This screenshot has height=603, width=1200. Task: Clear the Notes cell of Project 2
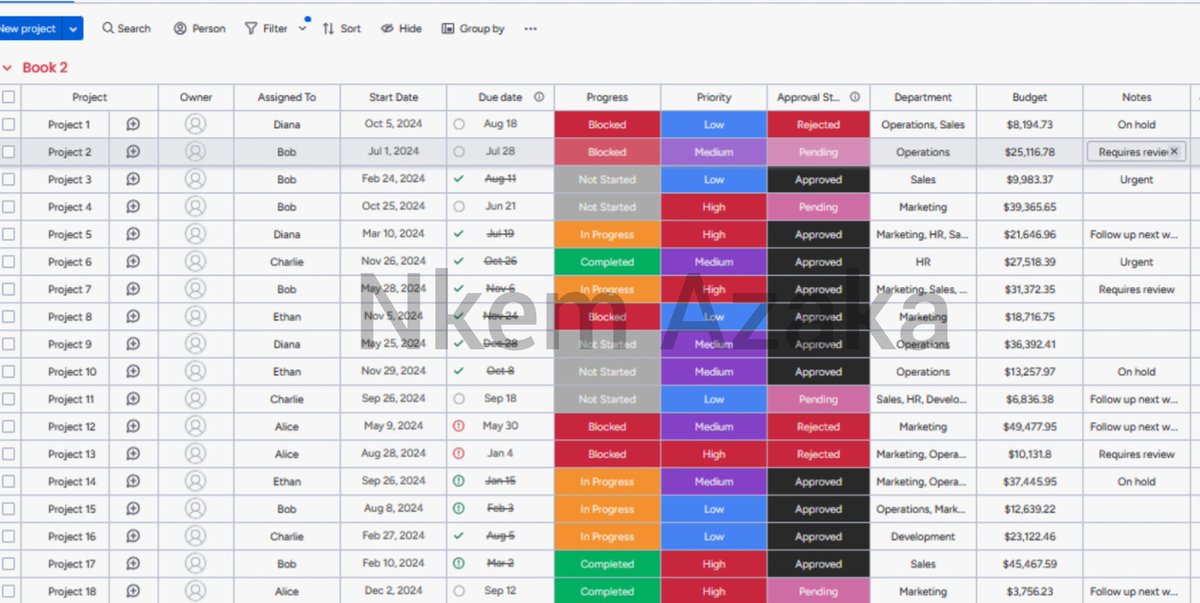point(1174,151)
